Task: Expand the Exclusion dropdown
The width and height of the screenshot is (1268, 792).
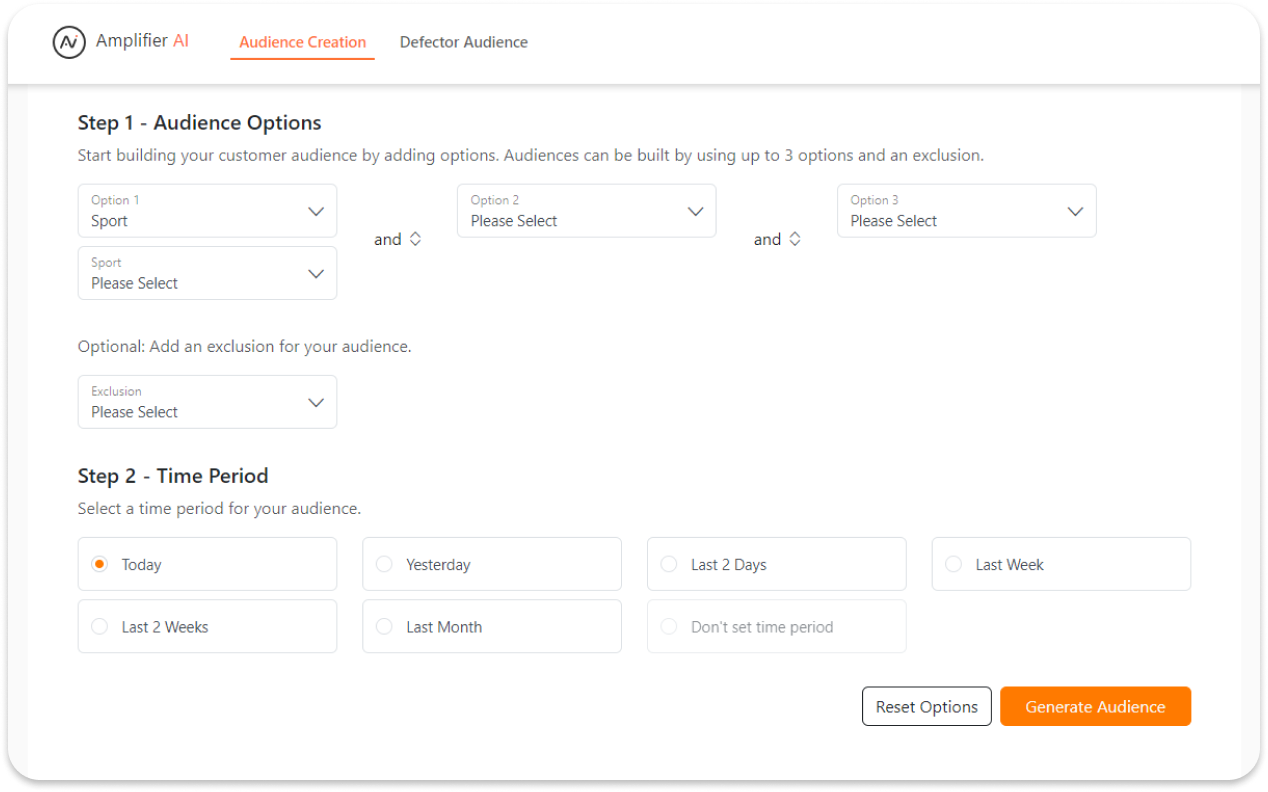Action: pos(207,402)
